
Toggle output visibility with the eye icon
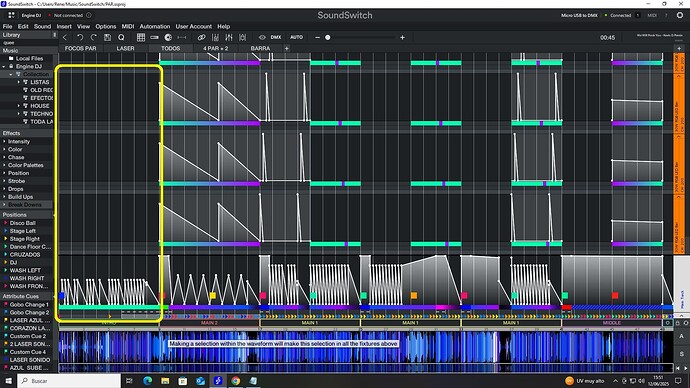(262, 37)
